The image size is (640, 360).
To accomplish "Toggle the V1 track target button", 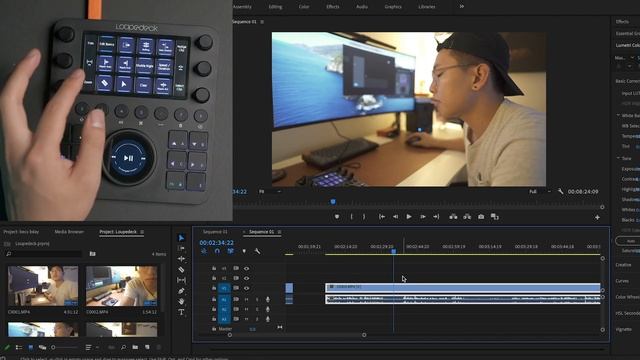I will click(224, 288).
